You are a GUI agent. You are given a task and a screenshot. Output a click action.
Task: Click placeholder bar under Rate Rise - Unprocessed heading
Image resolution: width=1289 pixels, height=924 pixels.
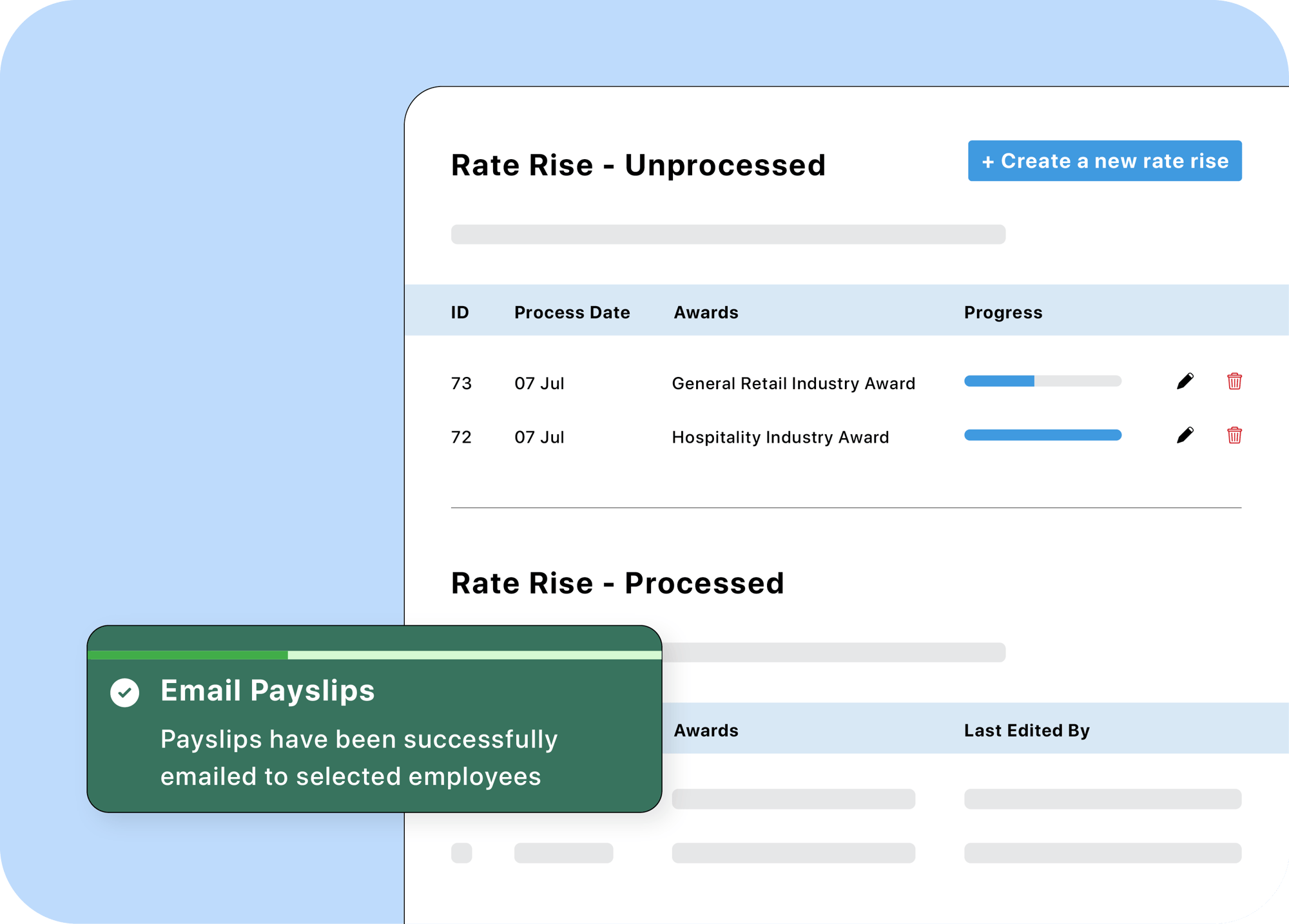pos(728,235)
